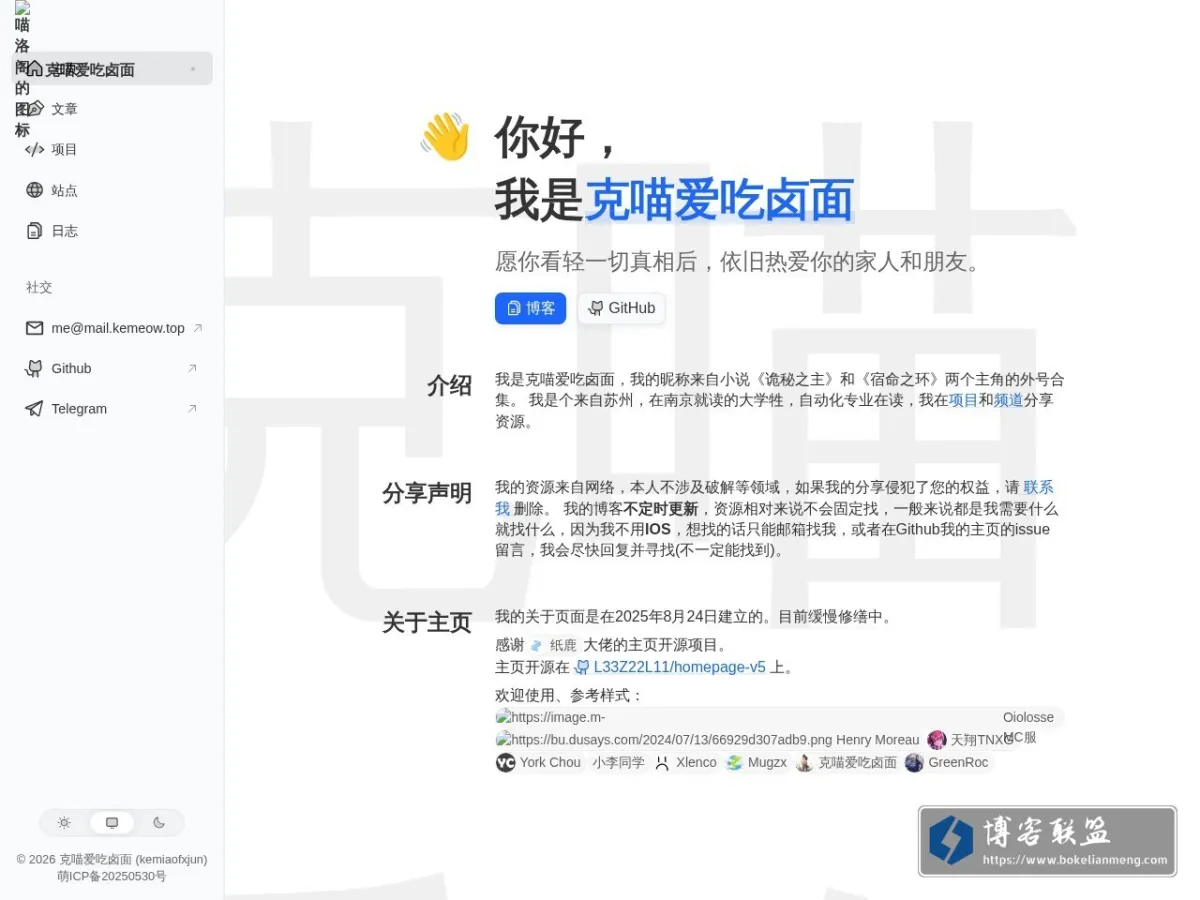Open the 站点 sidebar item
Screen dimensions: 1200x900
112,190
